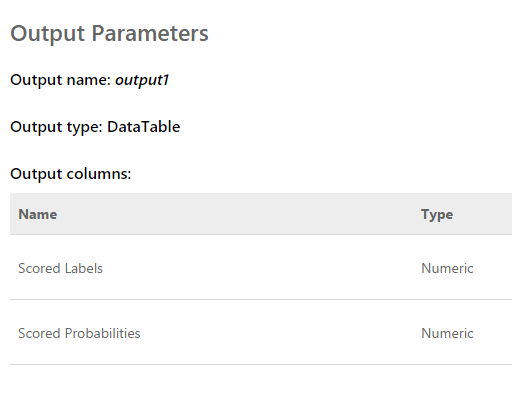
Task: Click the Output columns label
Action: coord(71,174)
